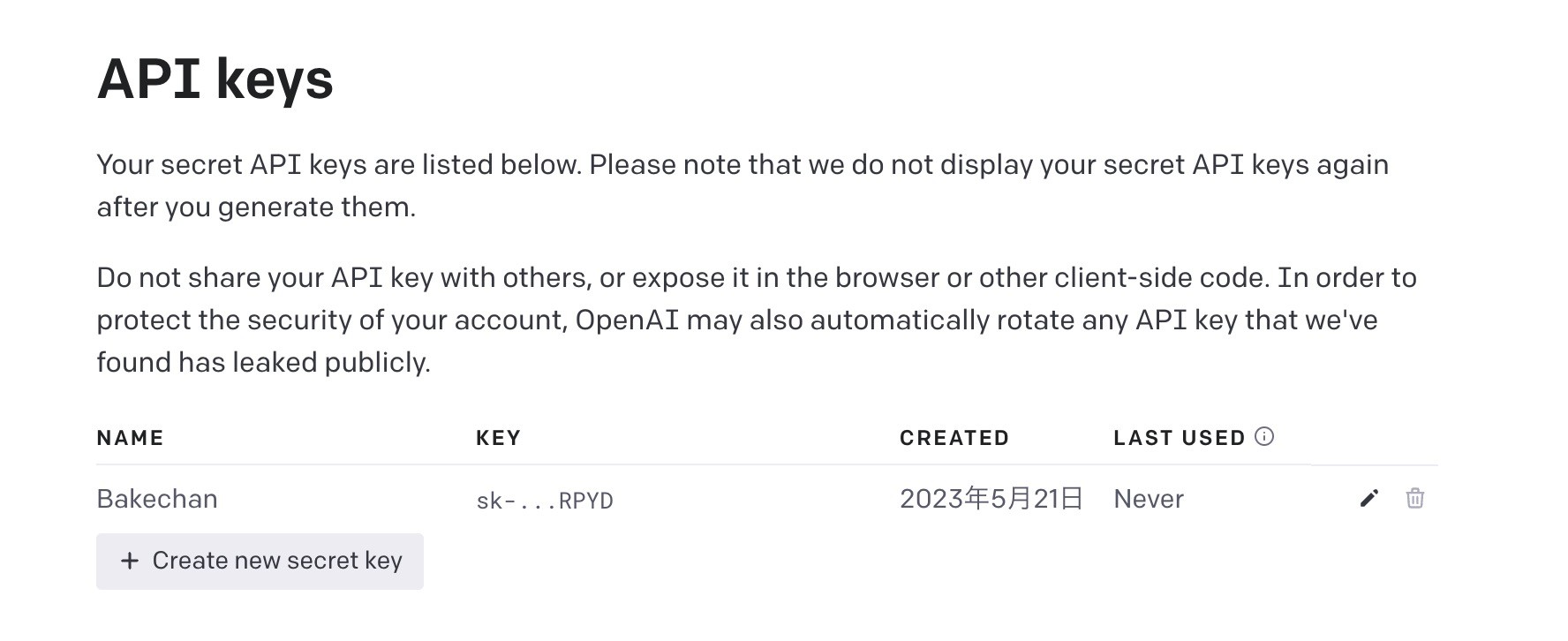The width and height of the screenshot is (1568, 641).
Task: Remove the API key with the trash can icon
Action: click(1416, 499)
